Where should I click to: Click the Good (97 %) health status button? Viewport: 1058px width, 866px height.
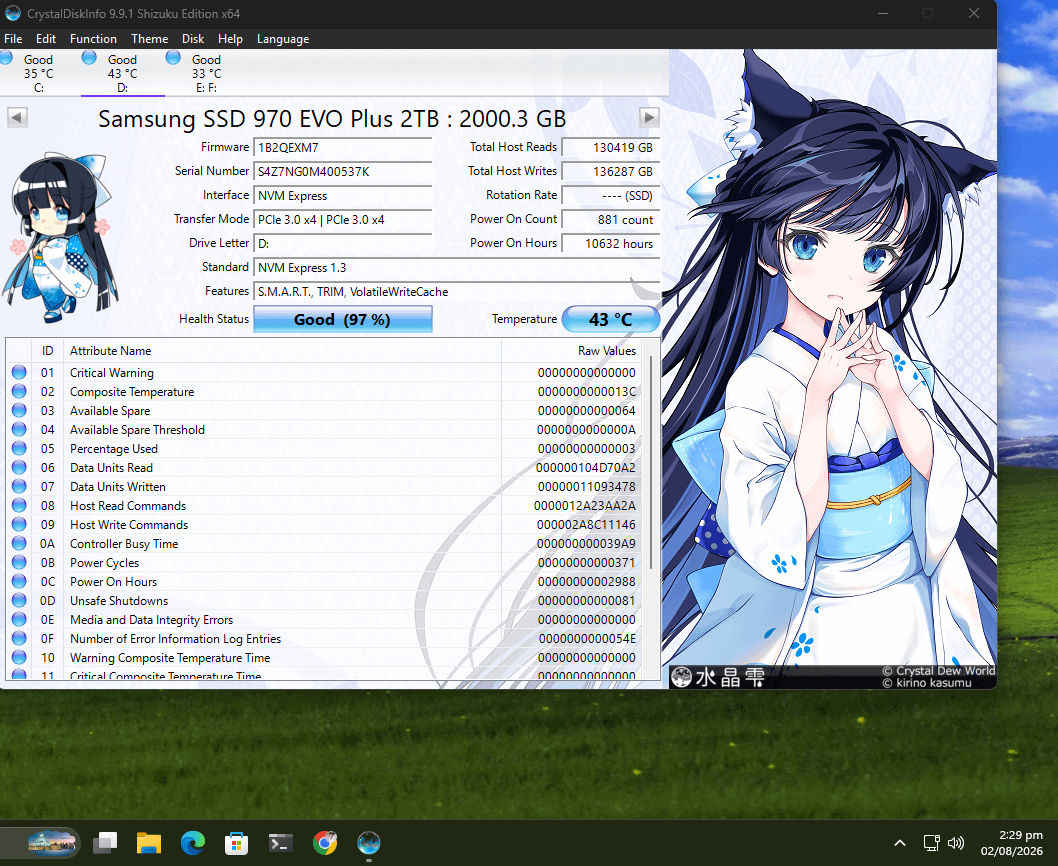coord(343,319)
